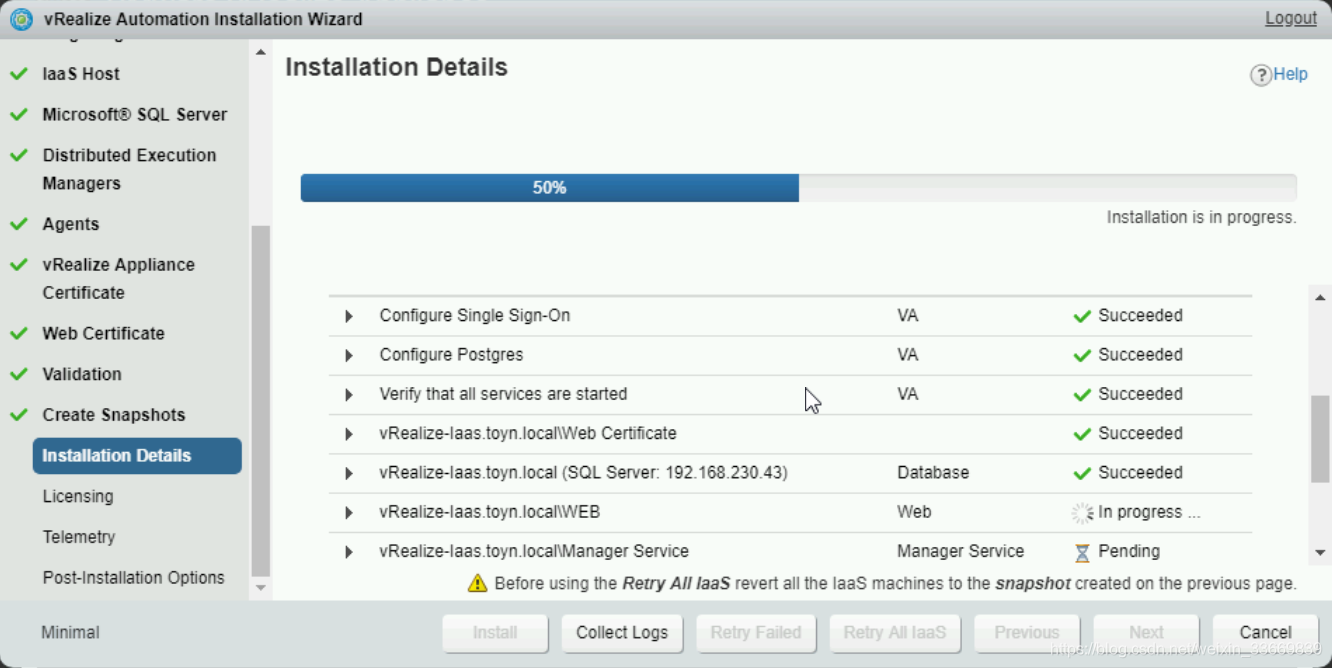Click green check beside vRealize Appliance Certificate
This screenshot has width=1332, height=668.
pyautogui.click(x=19, y=265)
